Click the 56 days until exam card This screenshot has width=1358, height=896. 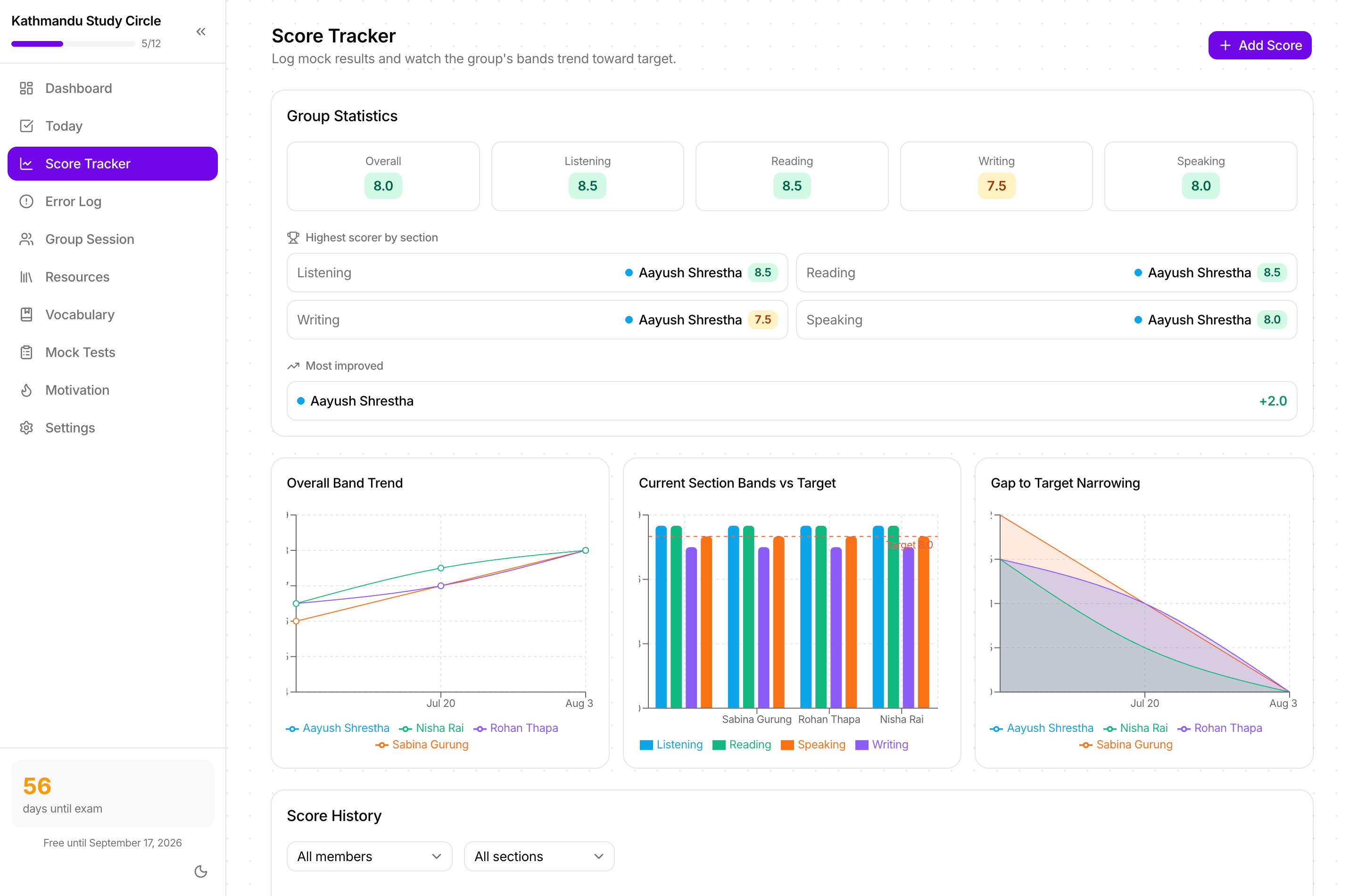pyautogui.click(x=113, y=793)
